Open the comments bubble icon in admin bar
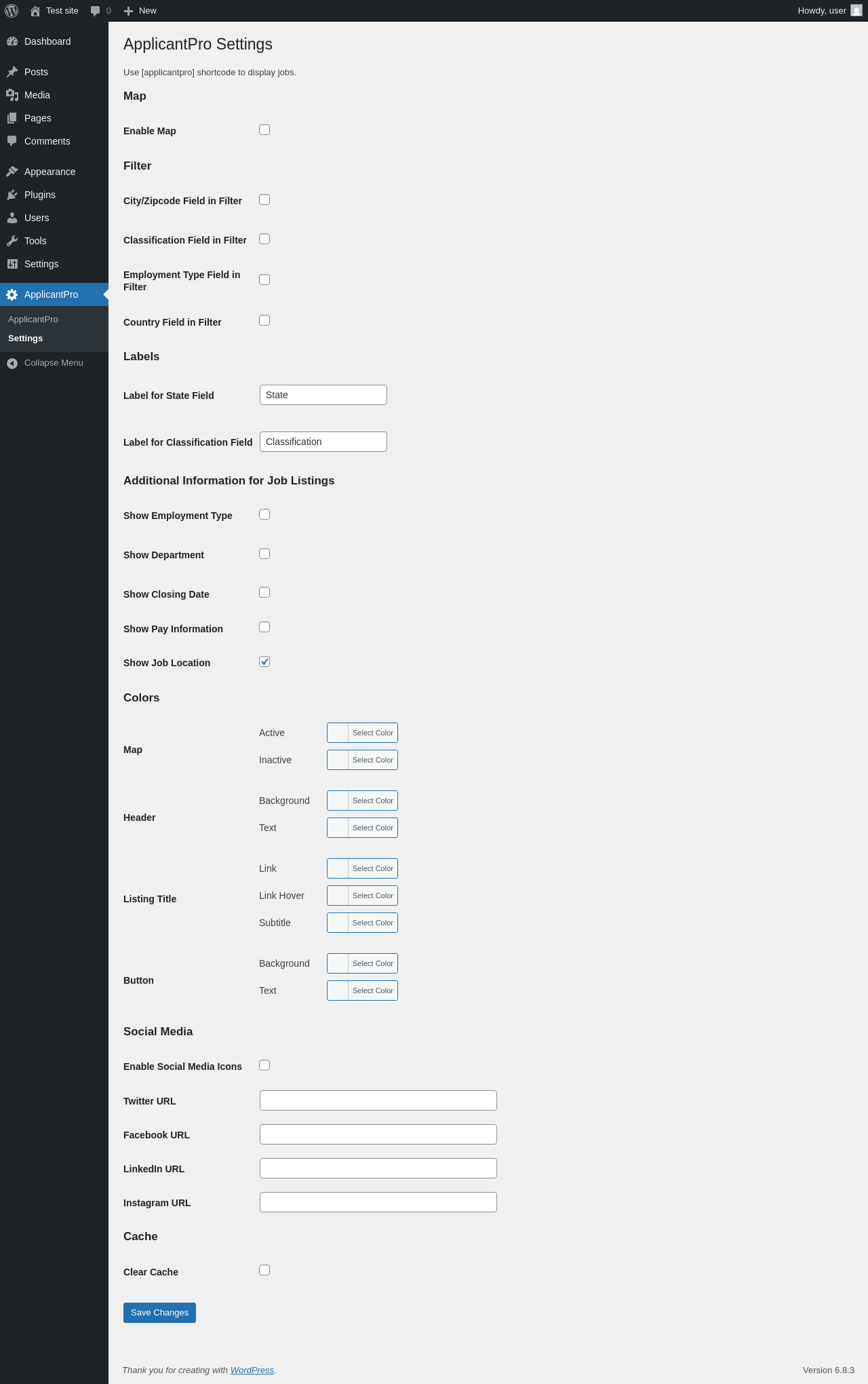The image size is (868, 1384). click(x=95, y=11)
